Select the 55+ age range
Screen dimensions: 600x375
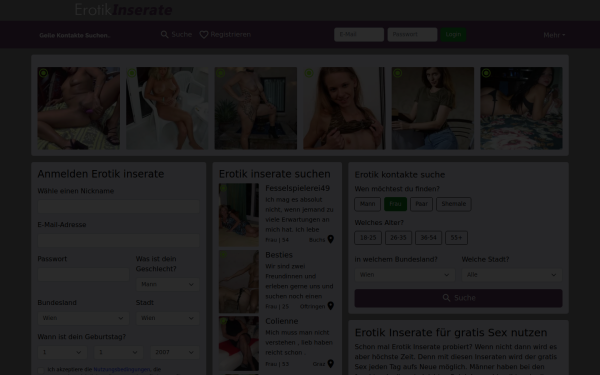click(456, 238)
